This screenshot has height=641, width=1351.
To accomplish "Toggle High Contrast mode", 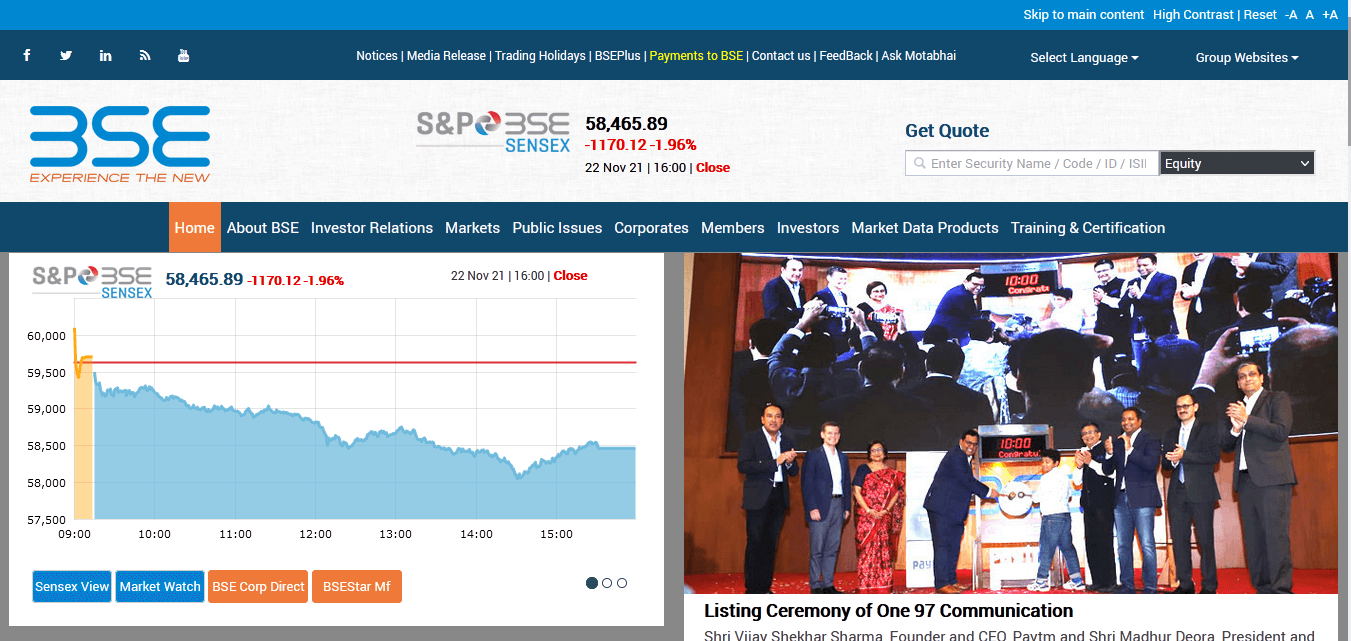I will click(1193, 14).
